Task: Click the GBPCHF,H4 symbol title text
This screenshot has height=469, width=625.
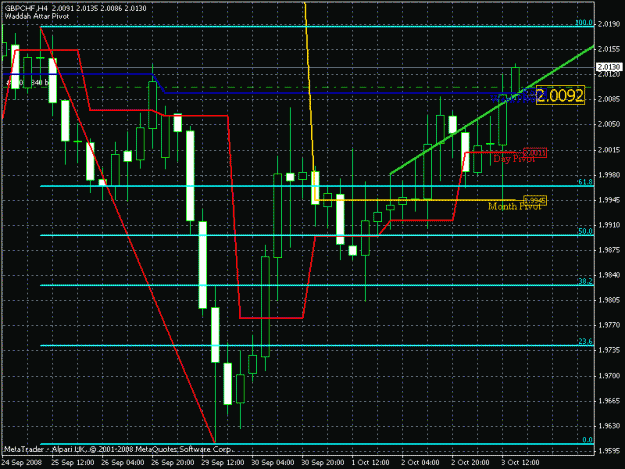Action: pos(27,8)
